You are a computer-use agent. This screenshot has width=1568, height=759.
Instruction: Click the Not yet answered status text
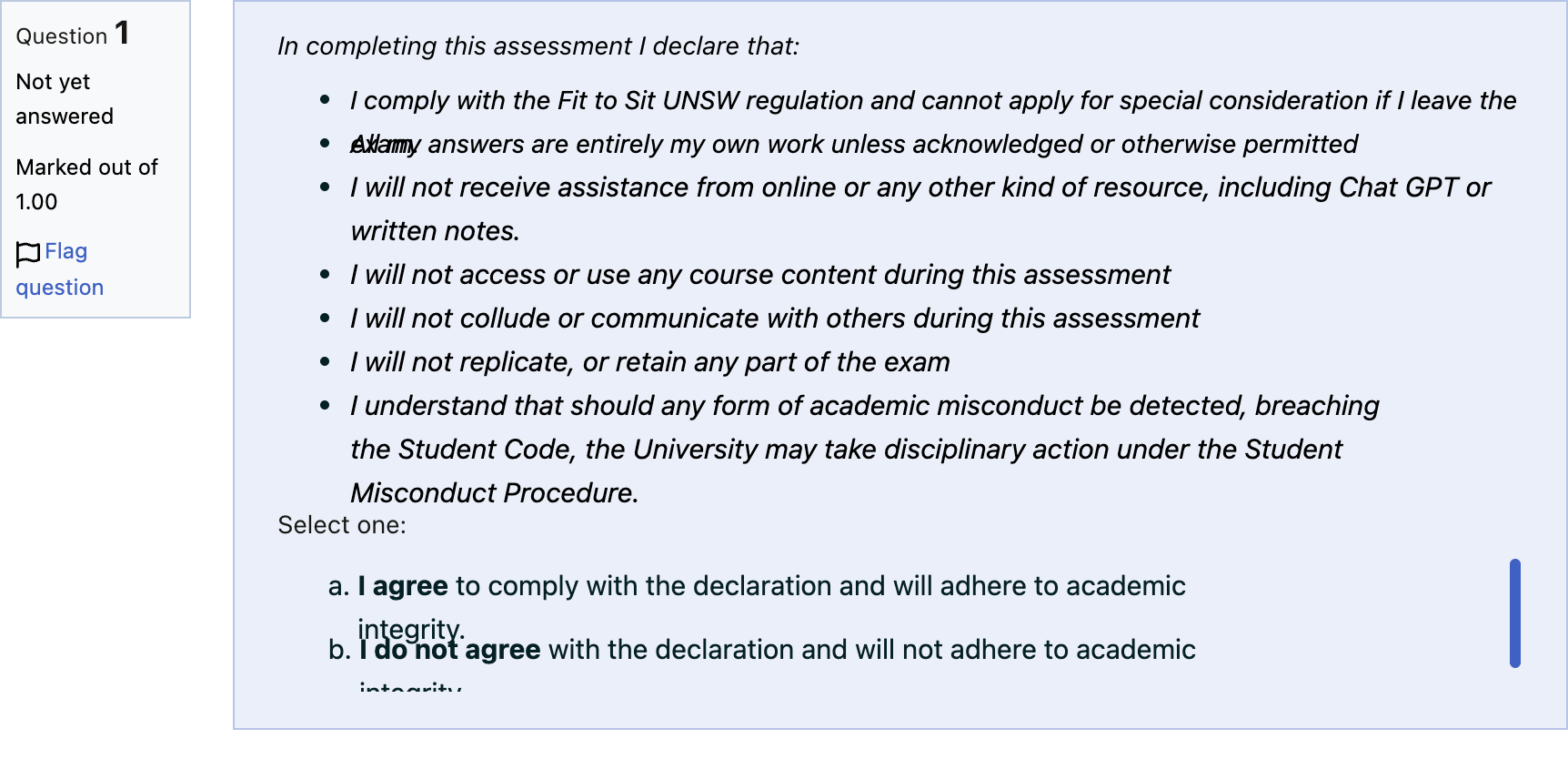click(65, 99)
